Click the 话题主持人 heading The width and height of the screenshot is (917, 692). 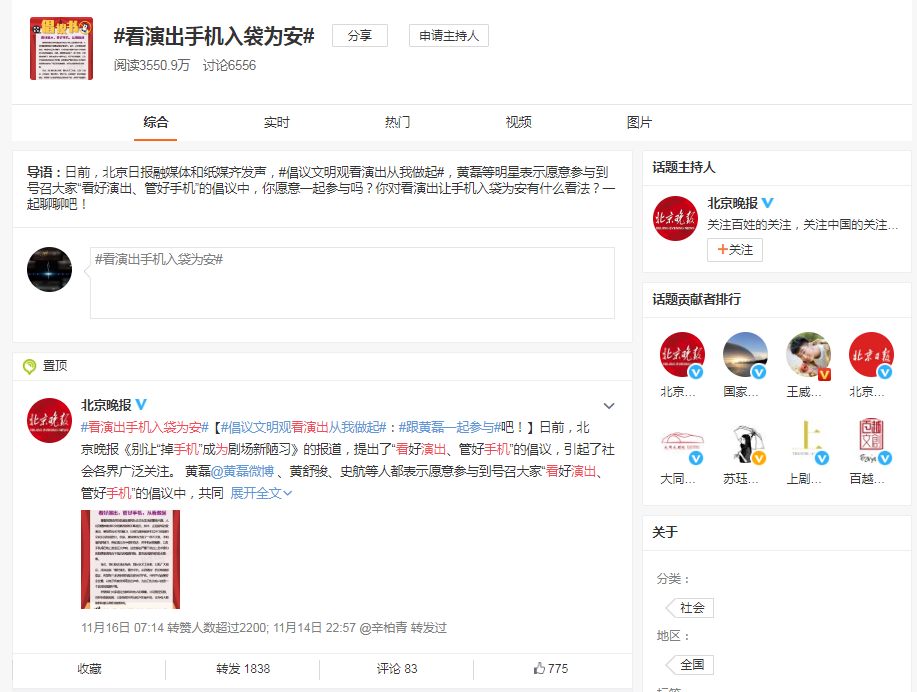click(x=684, y=167)
